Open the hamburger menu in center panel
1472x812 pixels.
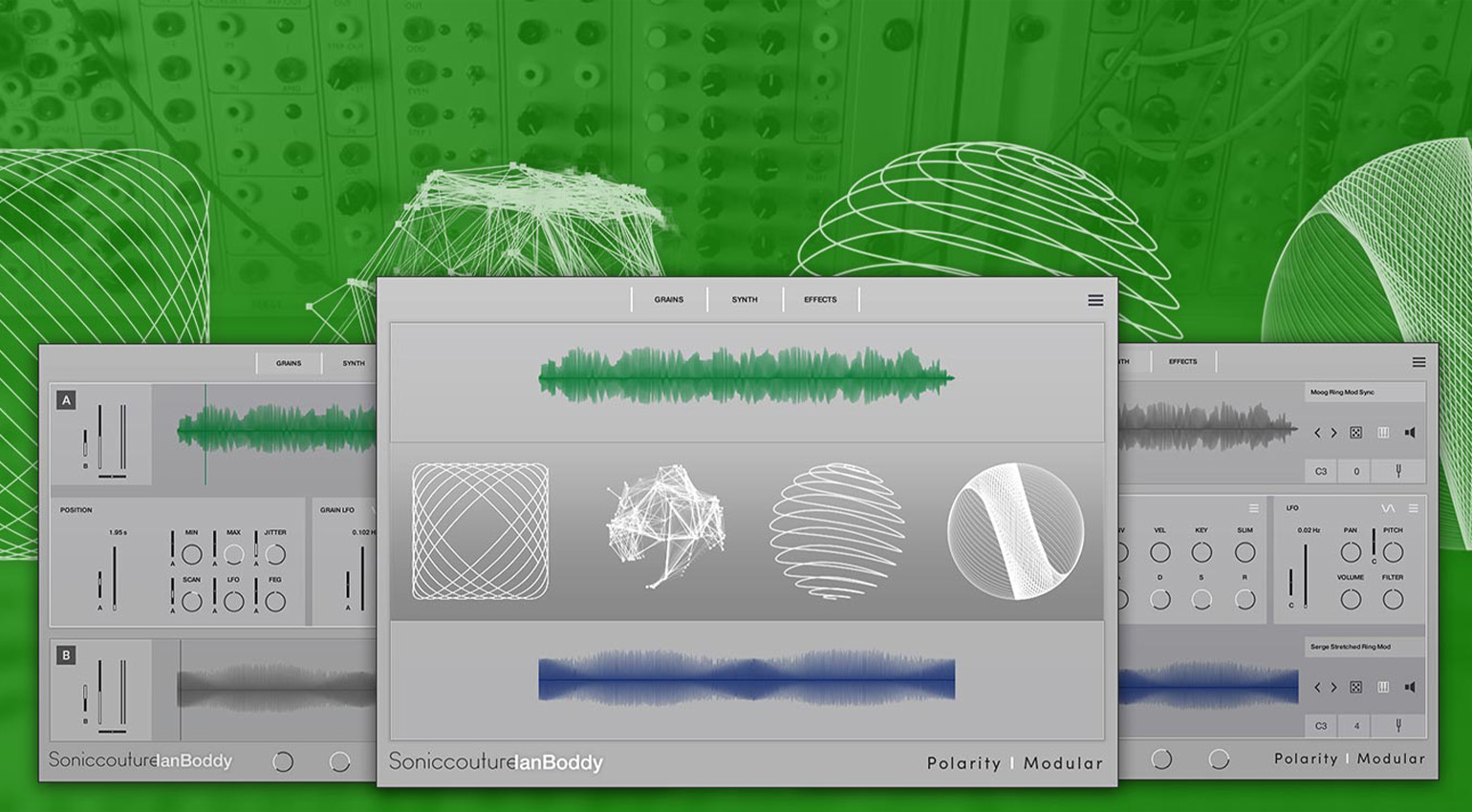[x=1095, y=300]
